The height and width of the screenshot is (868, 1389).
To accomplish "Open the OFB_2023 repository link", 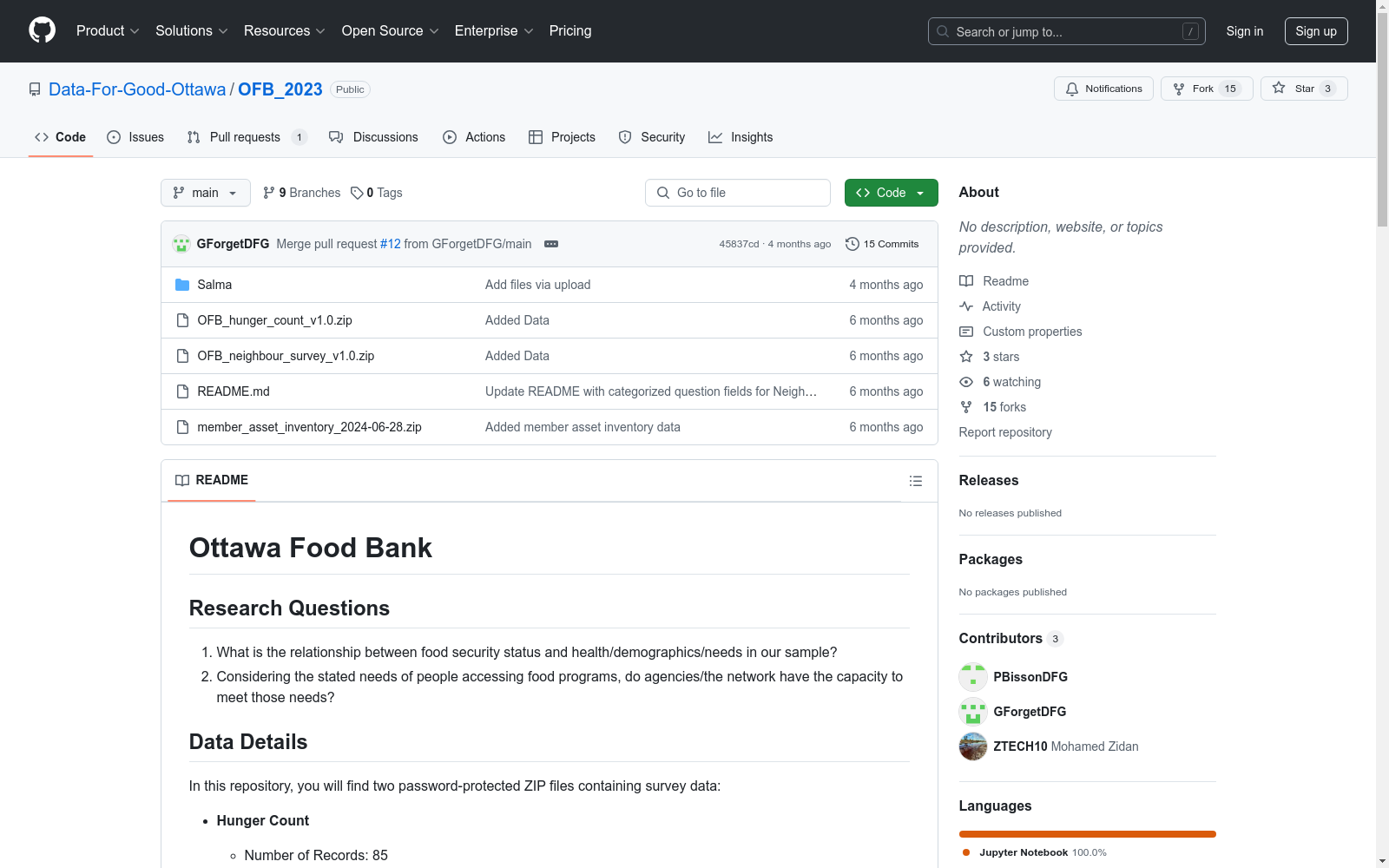I will [280, 89].
